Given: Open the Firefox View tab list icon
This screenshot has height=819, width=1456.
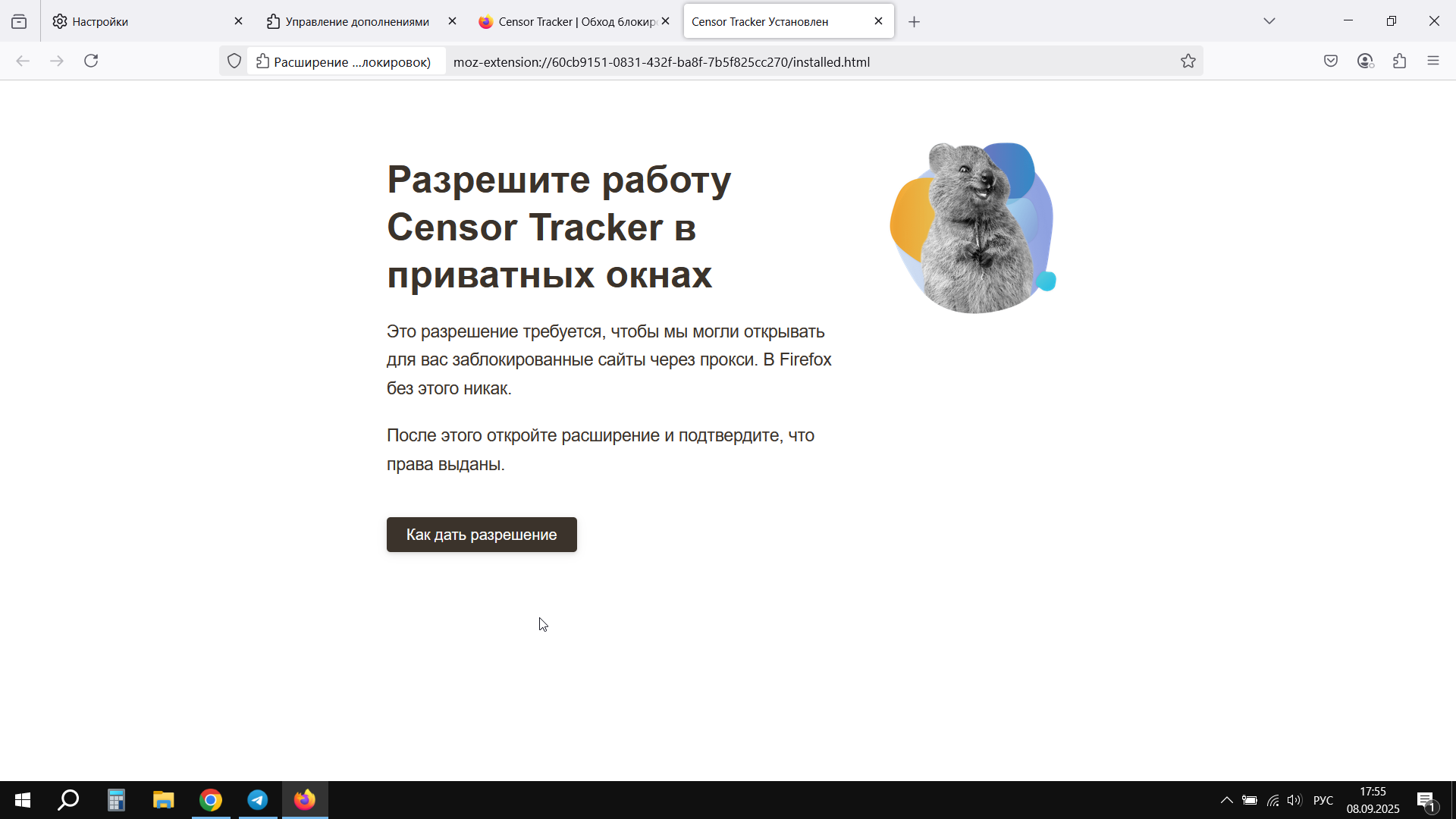Looking at the screenshot, I should point(19,21).
